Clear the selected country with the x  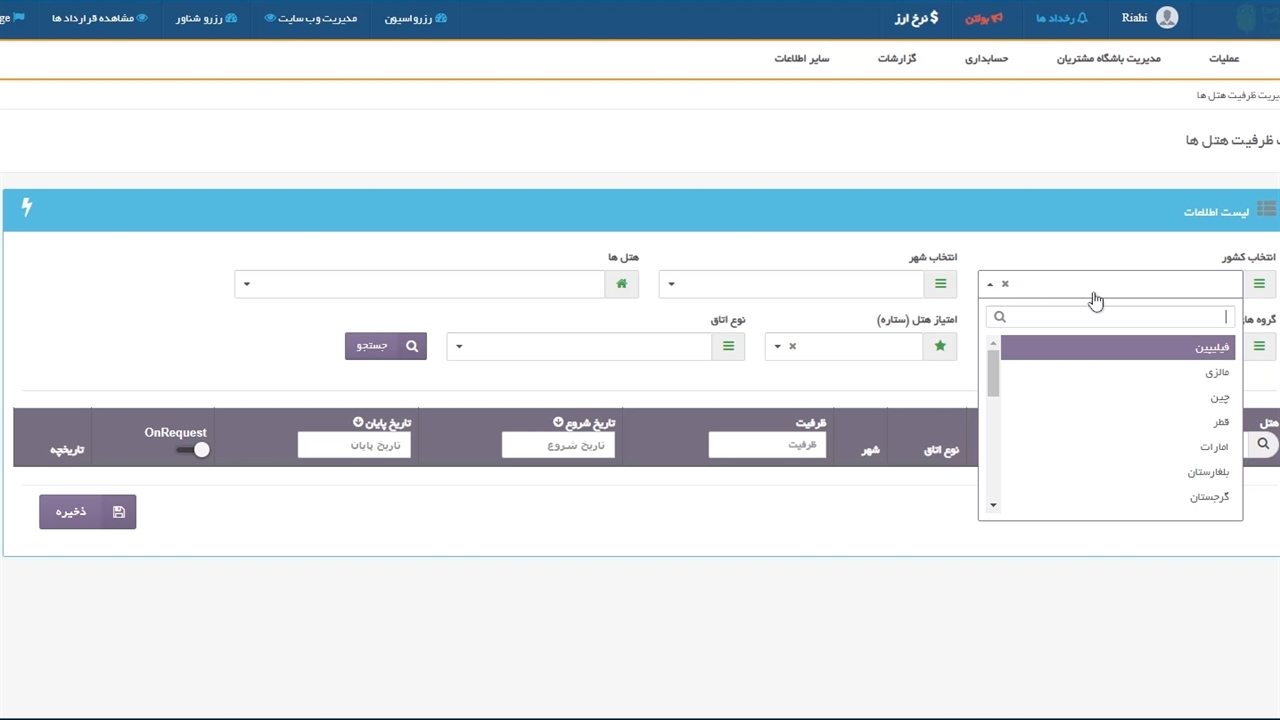click(x=1005, y=284)
